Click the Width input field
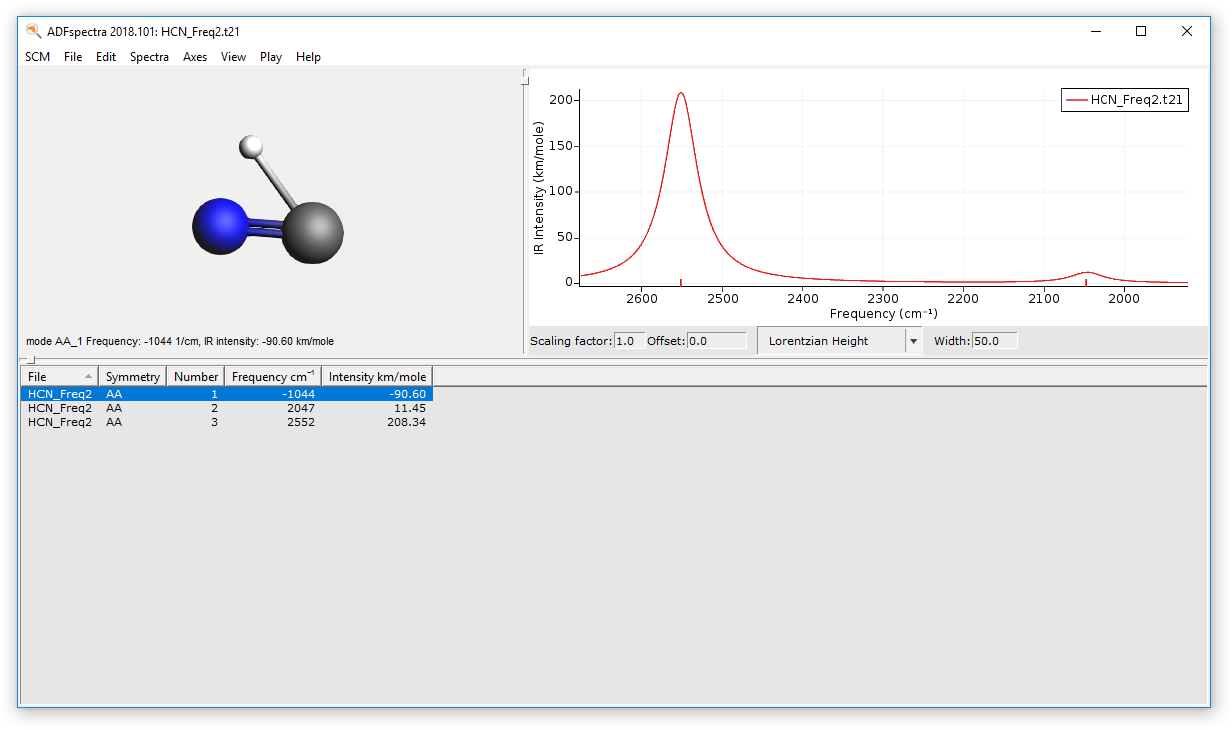The image size is (1232, 730). click(x=994, y=341)
